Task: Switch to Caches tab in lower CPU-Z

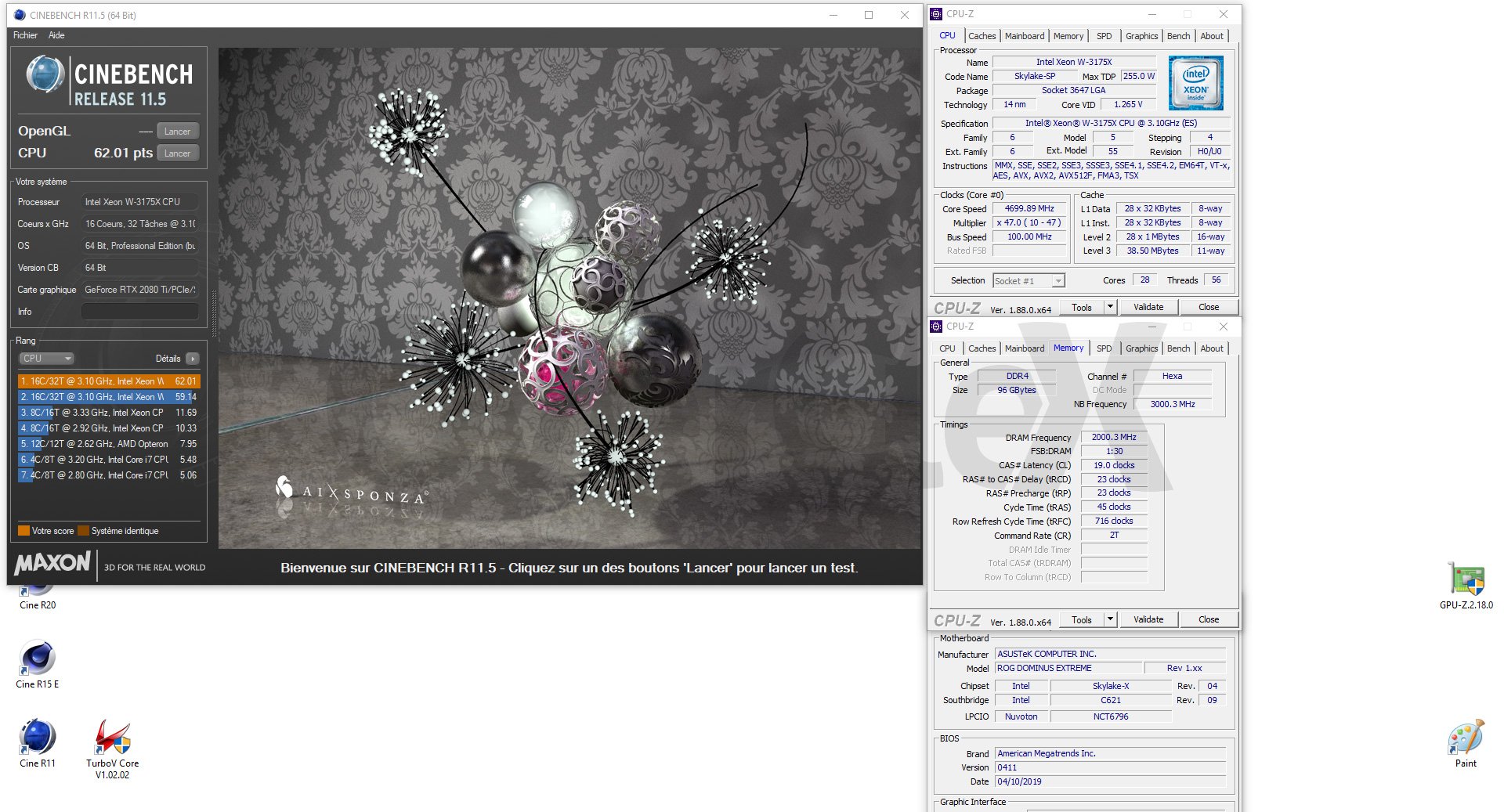Action: (982, 348)
